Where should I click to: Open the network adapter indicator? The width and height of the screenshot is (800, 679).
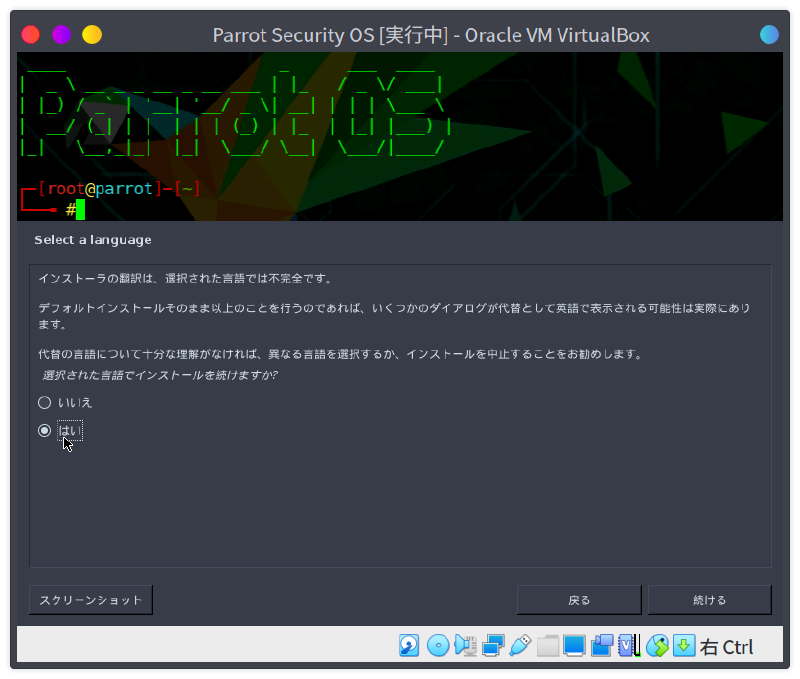pos(492,646)
